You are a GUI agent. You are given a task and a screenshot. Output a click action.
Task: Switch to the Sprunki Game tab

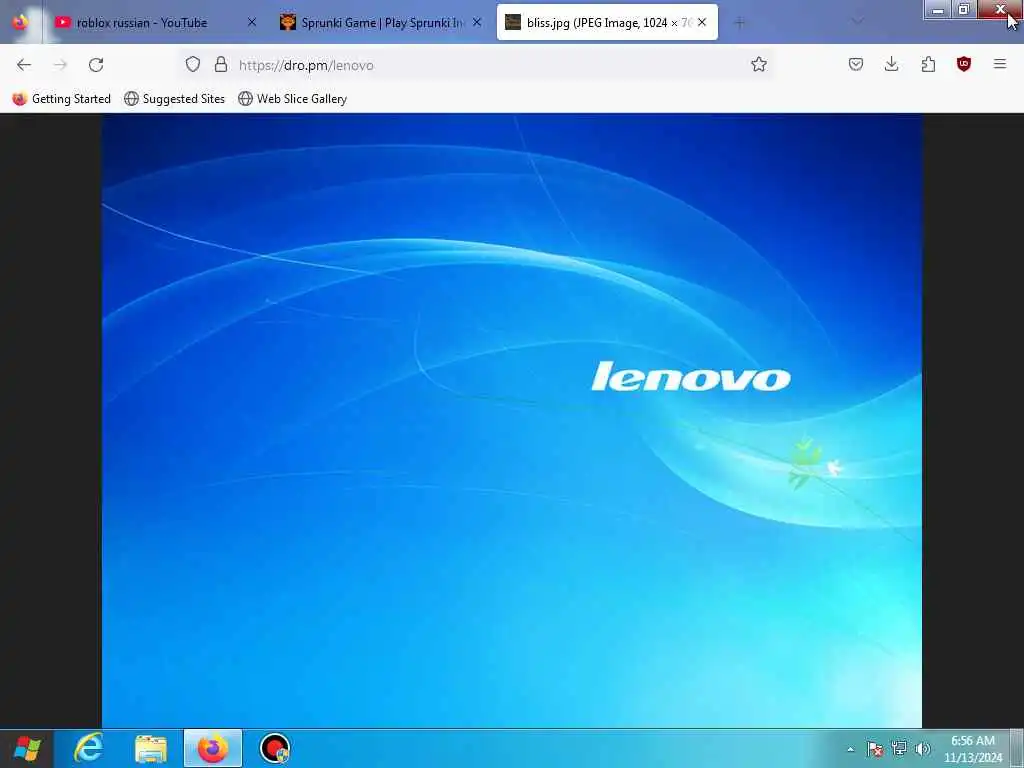tap(381, 23)
